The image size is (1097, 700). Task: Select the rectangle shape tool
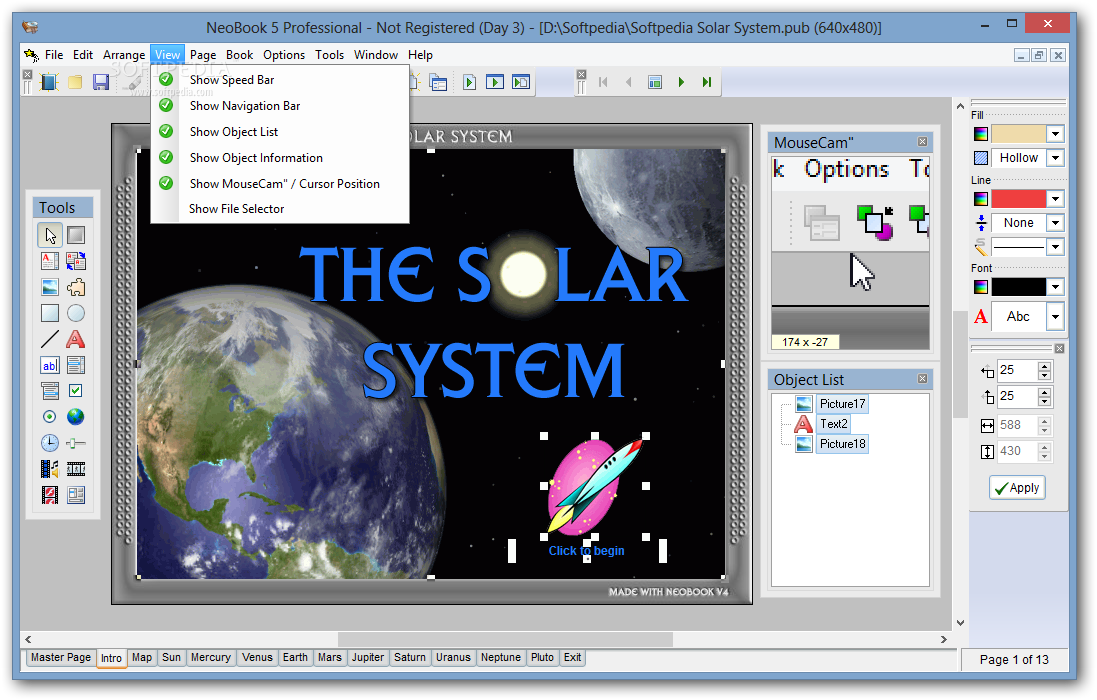(x=50, y=313)
